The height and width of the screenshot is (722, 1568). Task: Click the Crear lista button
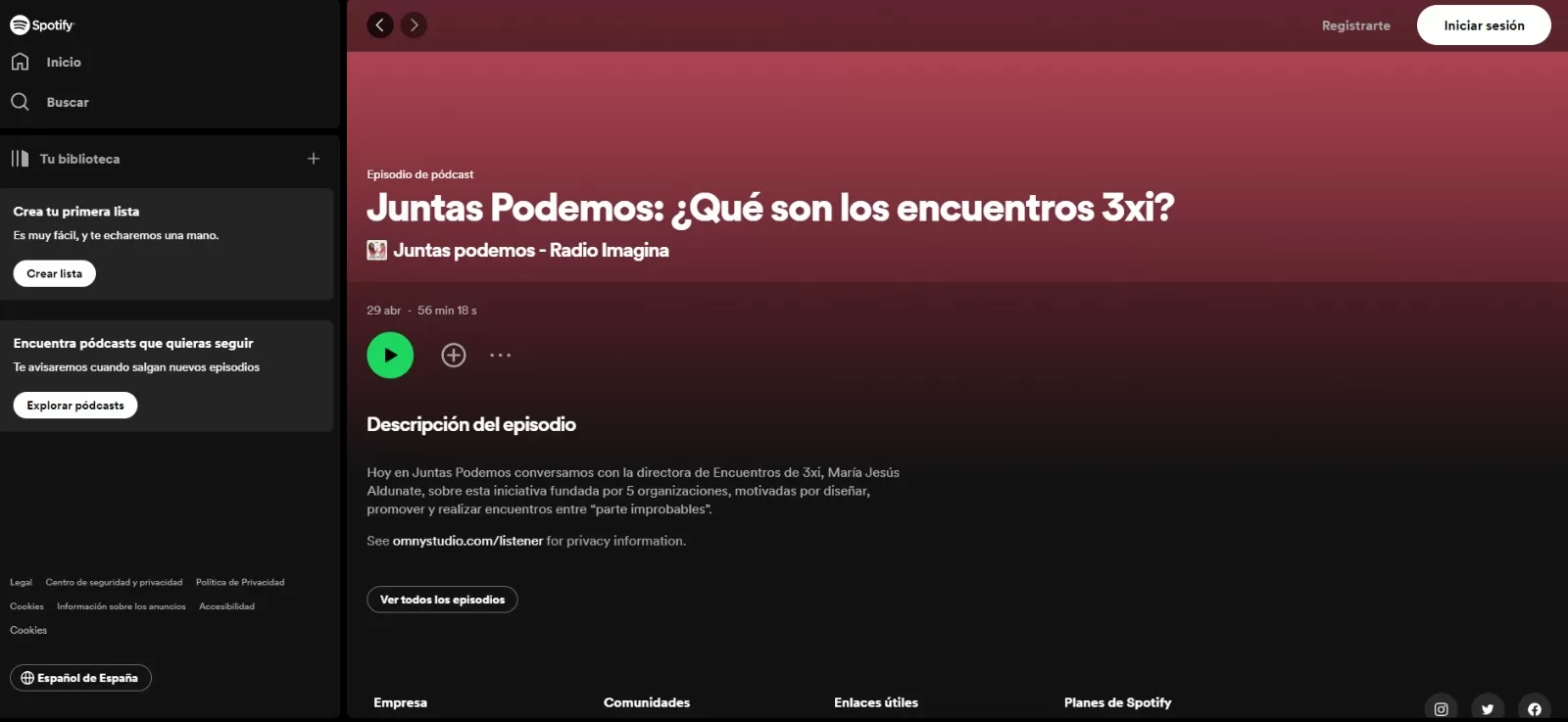tap(55, 273)
